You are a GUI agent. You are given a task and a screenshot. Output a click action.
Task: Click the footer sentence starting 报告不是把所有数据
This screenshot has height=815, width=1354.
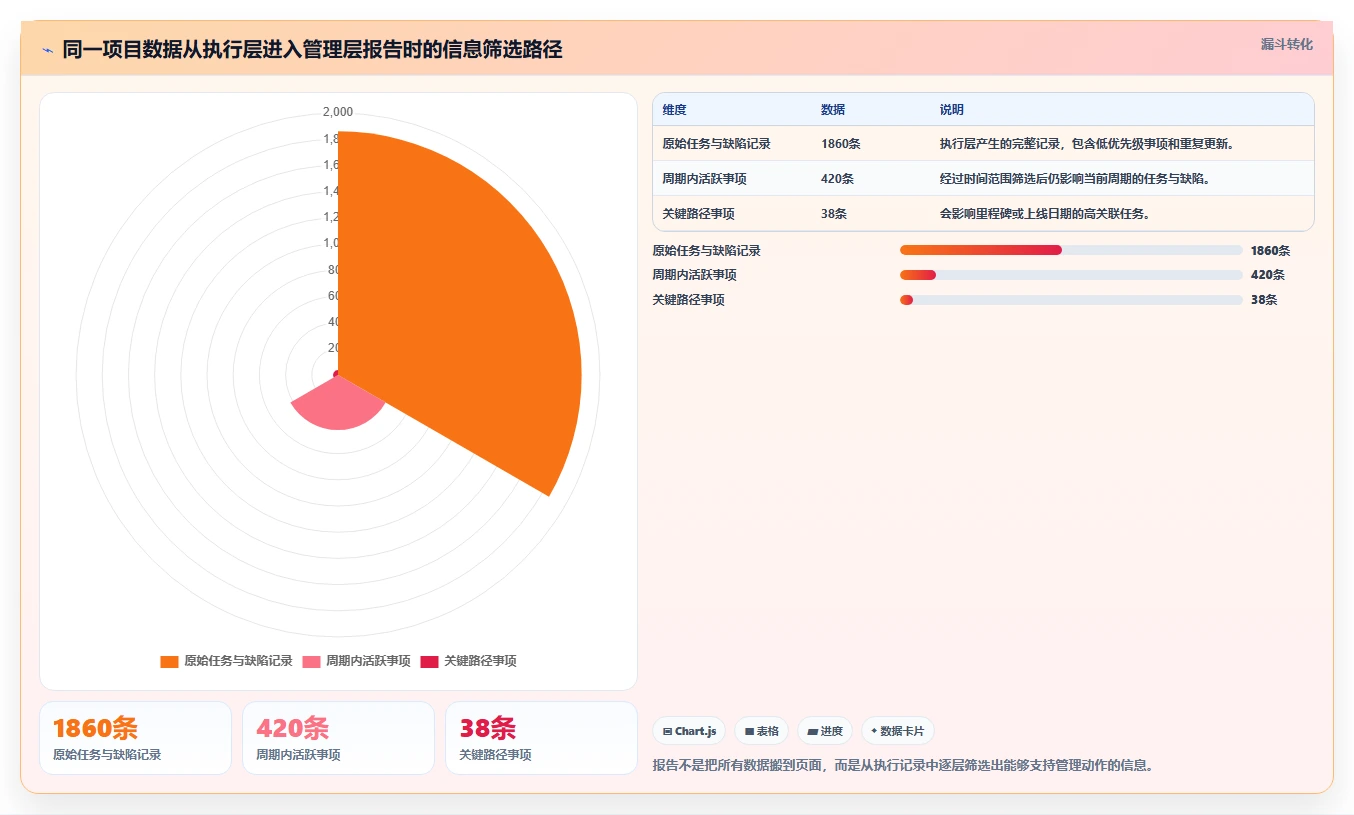[903, 765]
